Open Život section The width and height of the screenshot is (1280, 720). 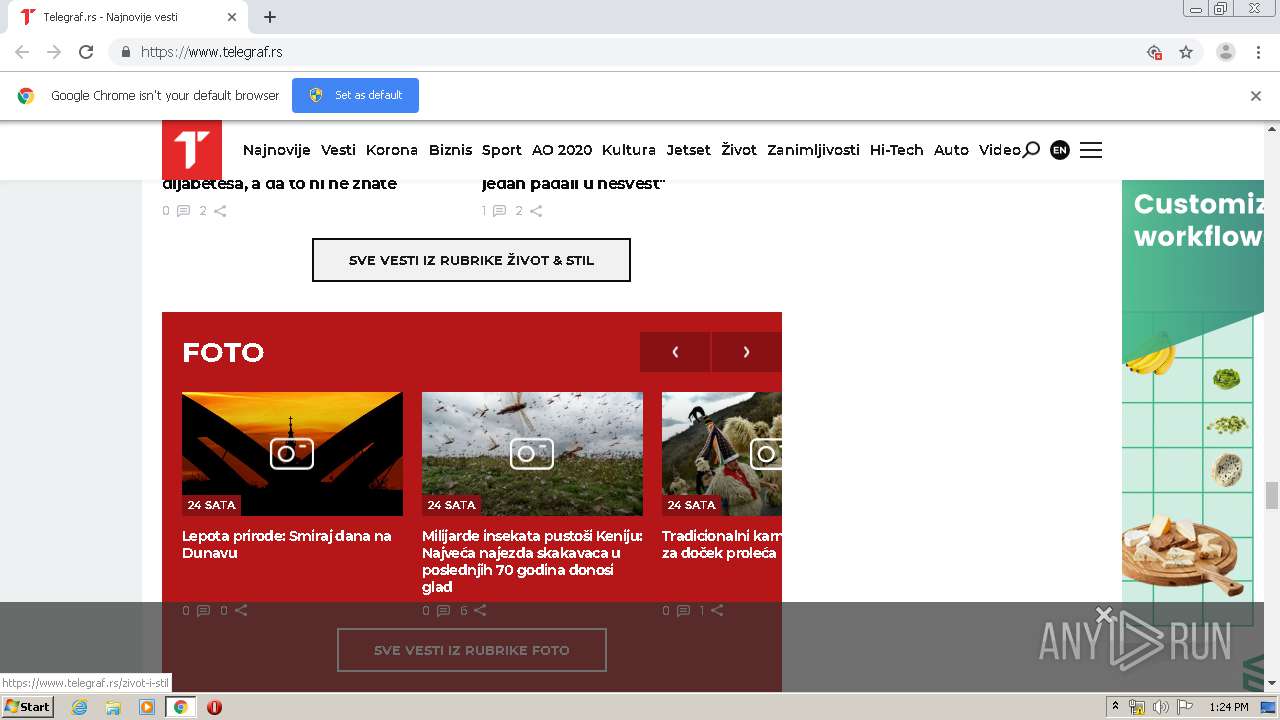[x=739, y=150]
